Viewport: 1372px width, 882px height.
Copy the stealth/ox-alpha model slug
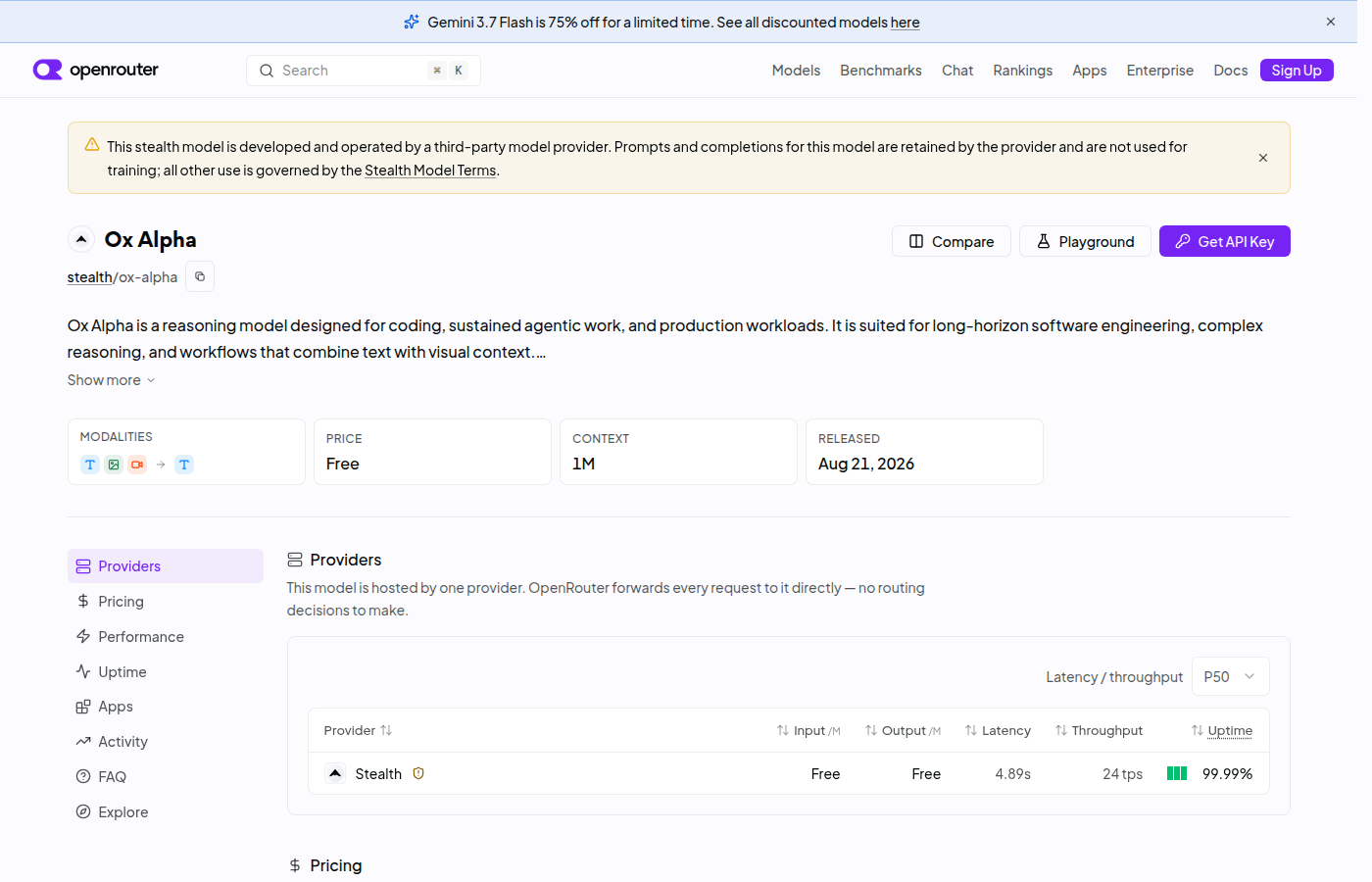pyautogui.click(x=200, y=276)
